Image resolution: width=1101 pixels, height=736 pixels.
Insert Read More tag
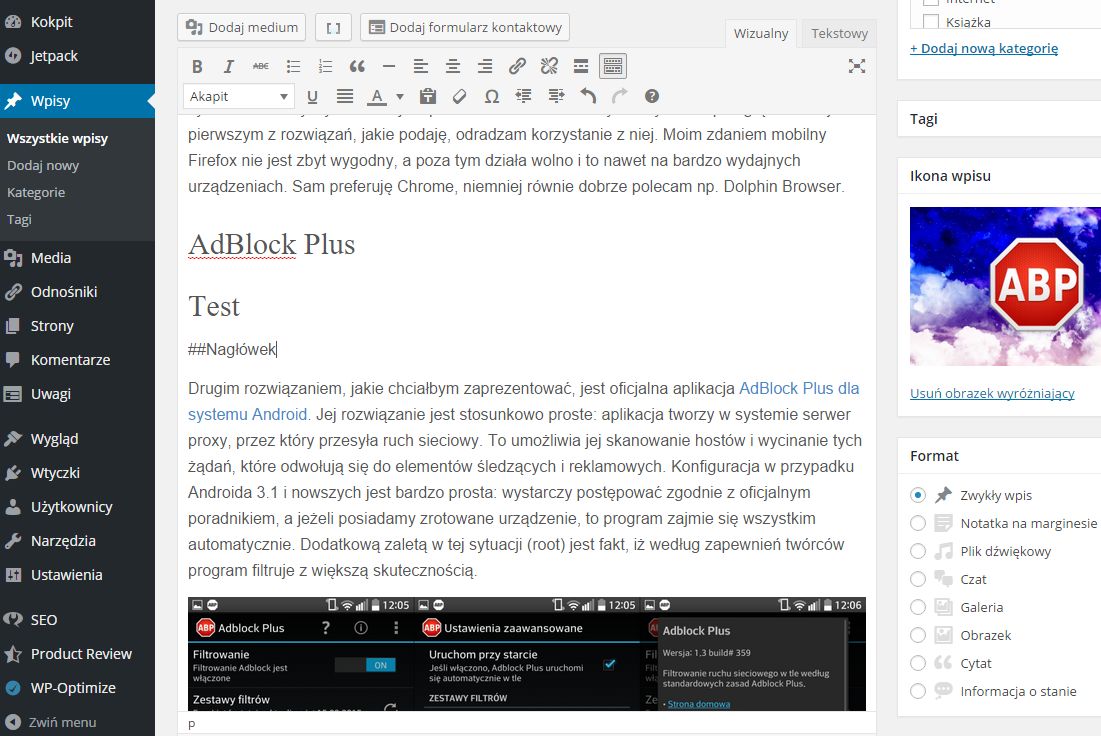click(x=581, y=67)
